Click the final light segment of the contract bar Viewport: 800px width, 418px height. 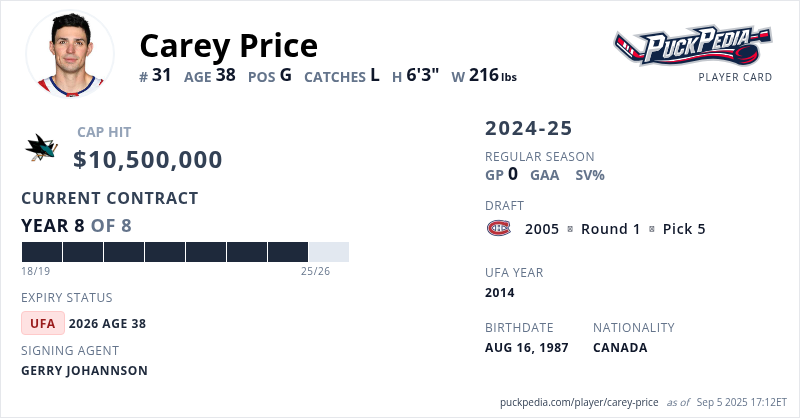[328, 252]
